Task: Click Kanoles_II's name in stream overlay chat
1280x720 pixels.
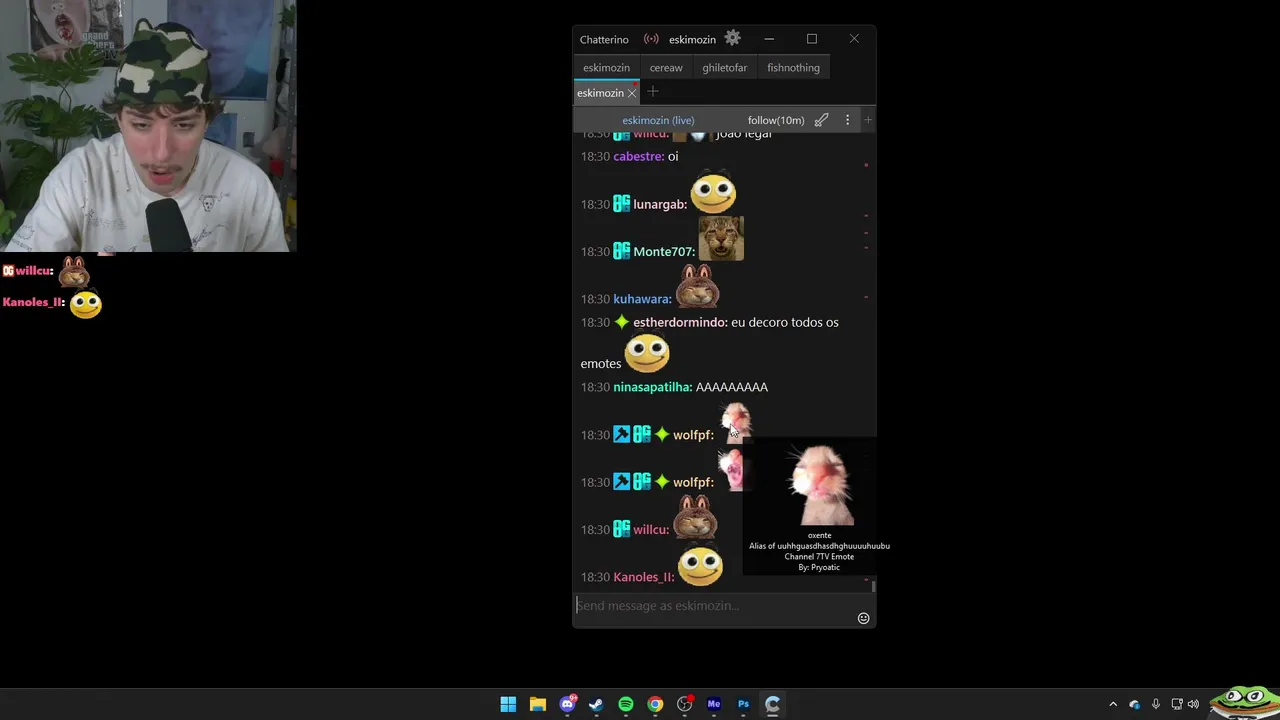Action: pos(34,302)
